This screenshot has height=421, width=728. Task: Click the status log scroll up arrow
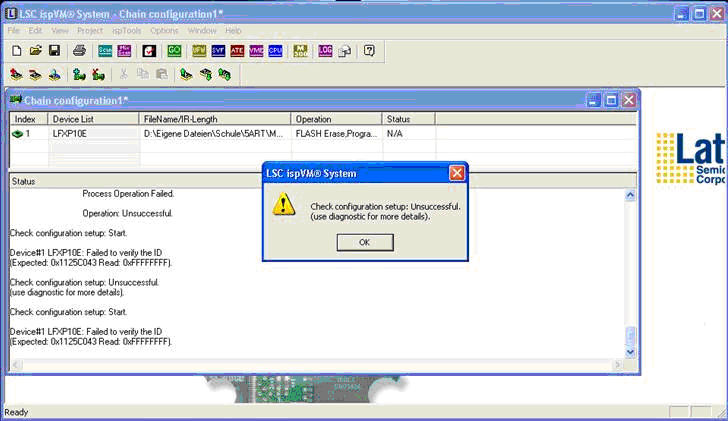(630, 195)
